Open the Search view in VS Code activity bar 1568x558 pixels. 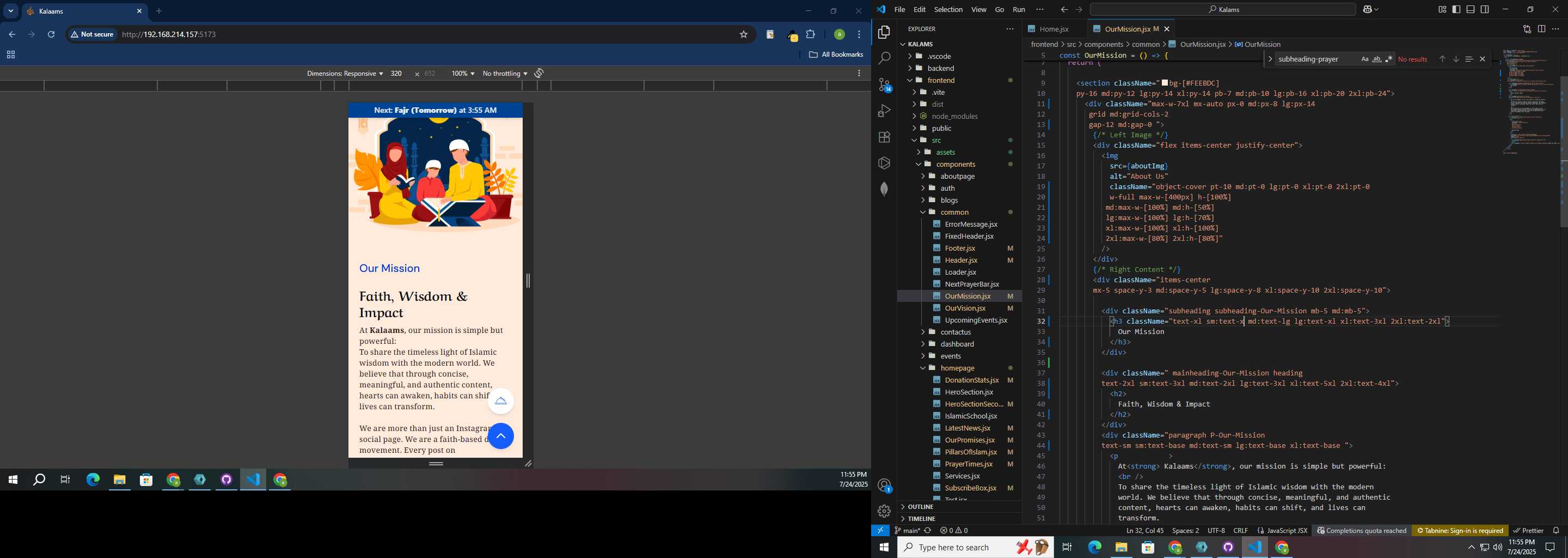(884, 58)
